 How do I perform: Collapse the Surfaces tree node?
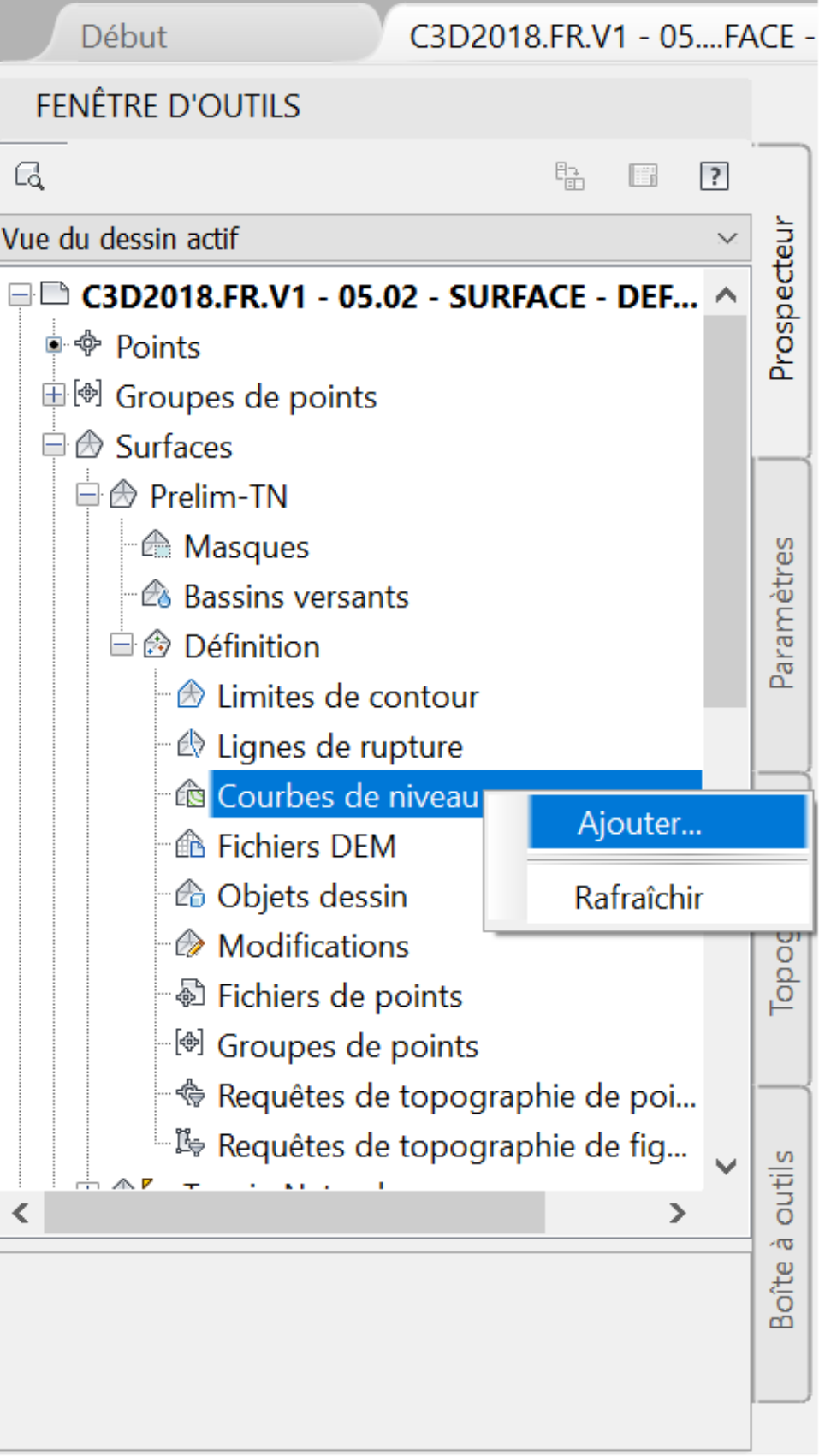point(54,445)
